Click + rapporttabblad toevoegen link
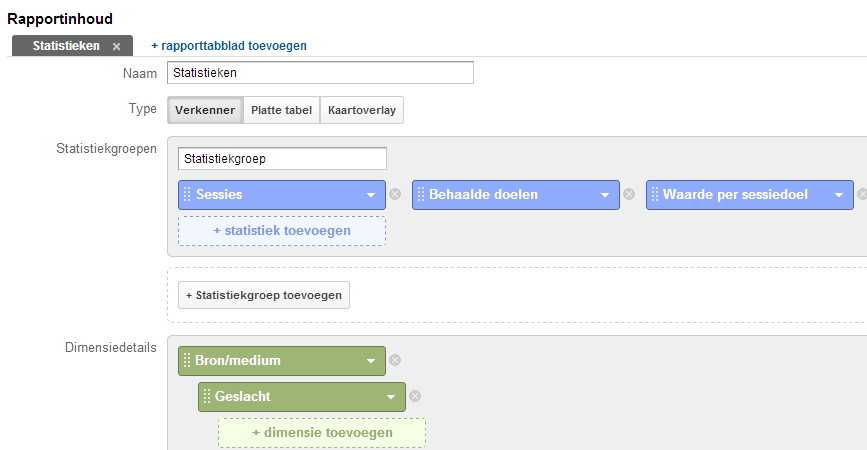Viewport: 867px width, 450px height. tap(229, 46)
